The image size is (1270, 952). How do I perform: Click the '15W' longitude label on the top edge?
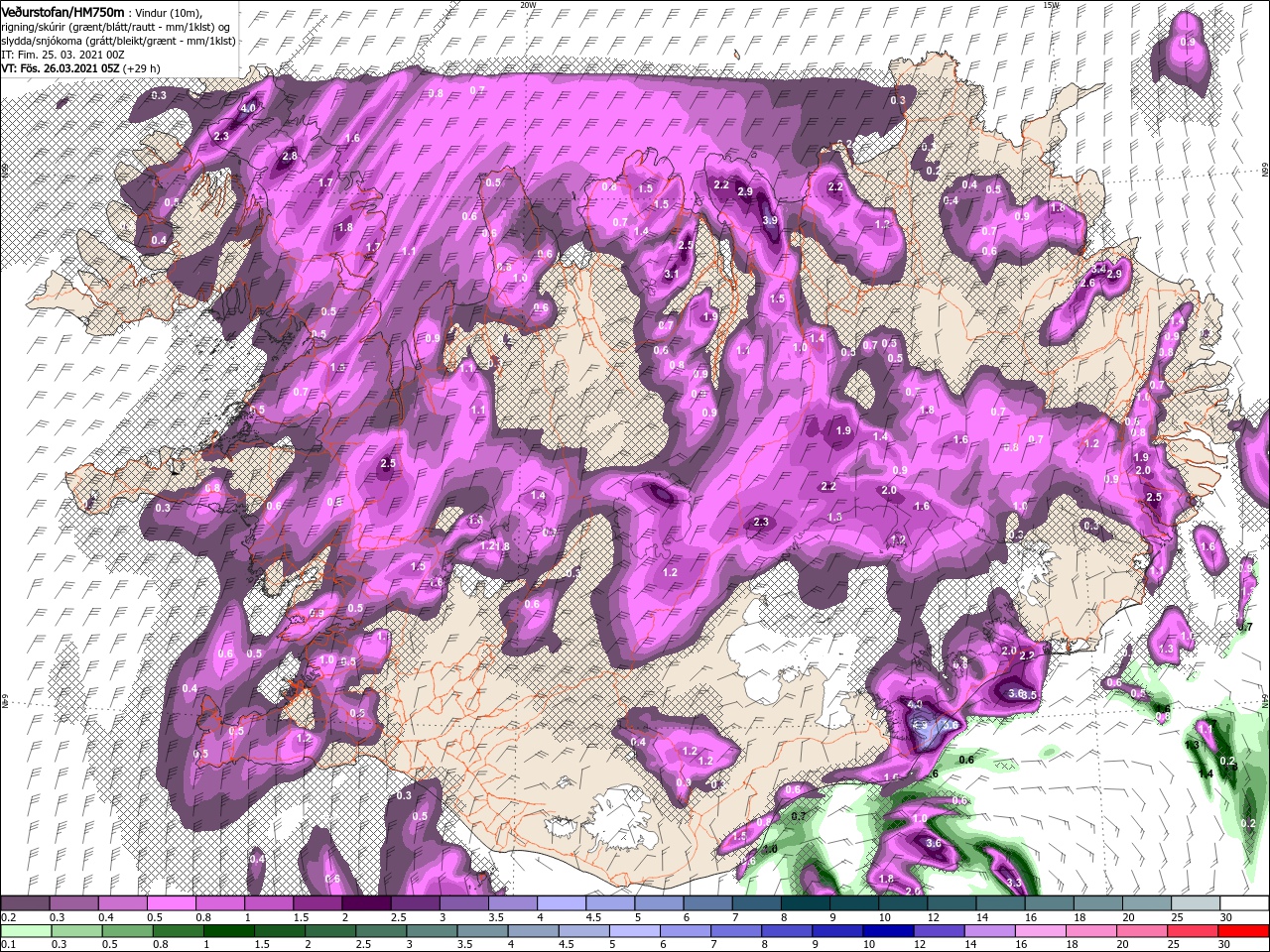(1052, 5)
